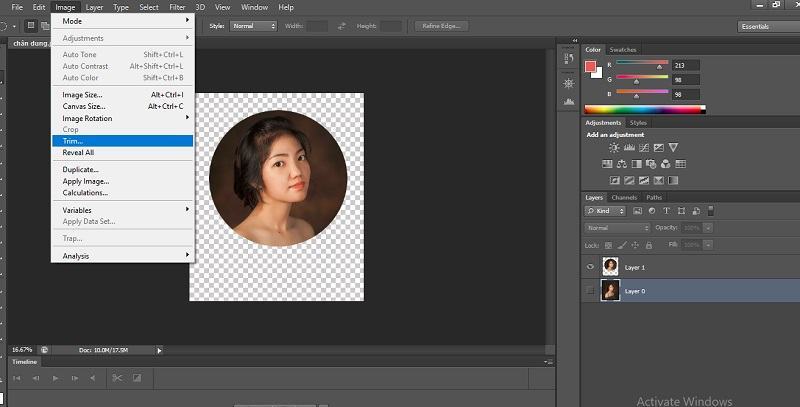Toggle adjustment layers filter
Viewport: 800px width, 407px height.
652,211
